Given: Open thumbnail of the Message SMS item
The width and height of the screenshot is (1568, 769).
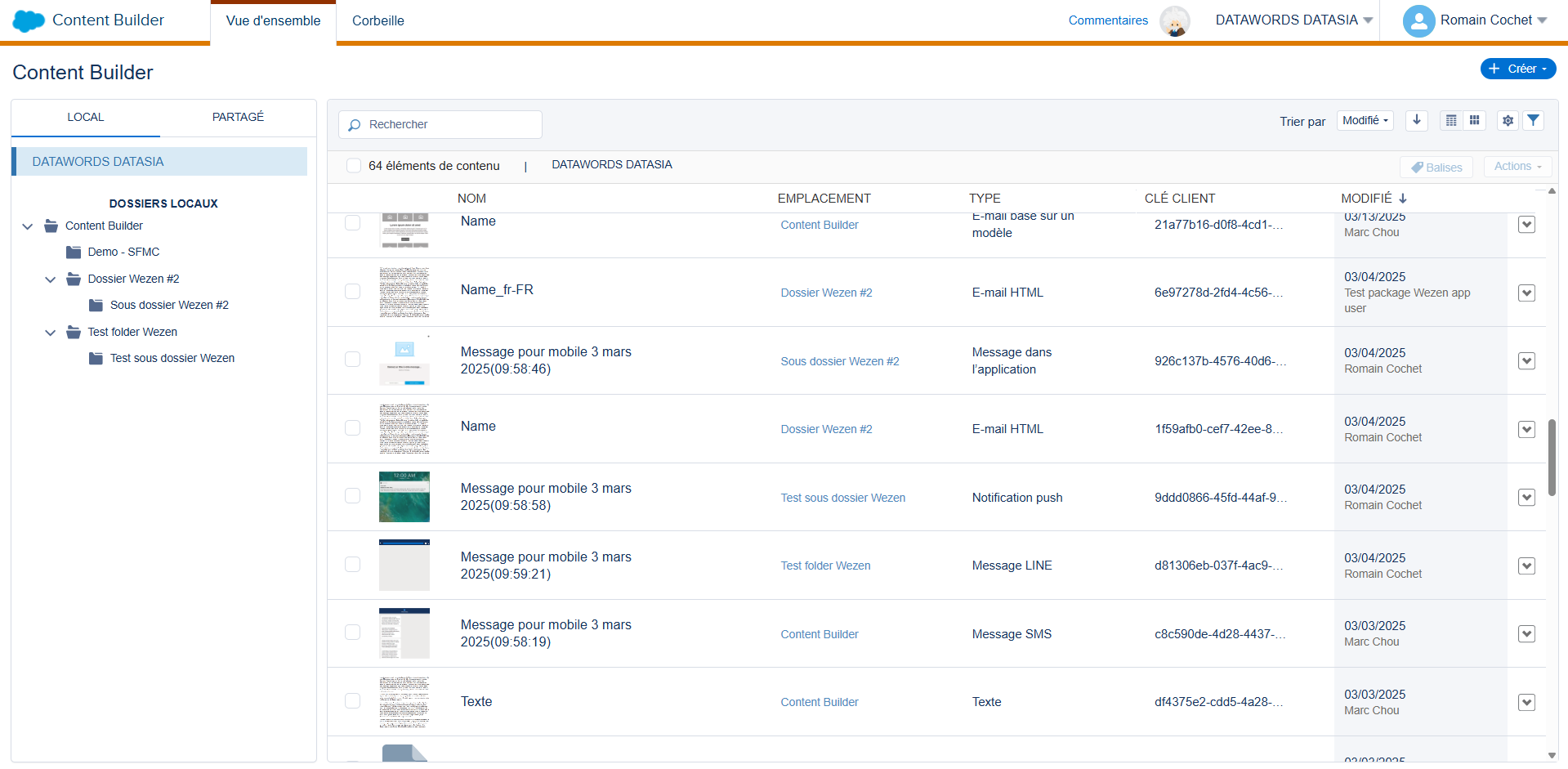Looking at the screenshot, I should pyautogui.click(x=404, y=633).
